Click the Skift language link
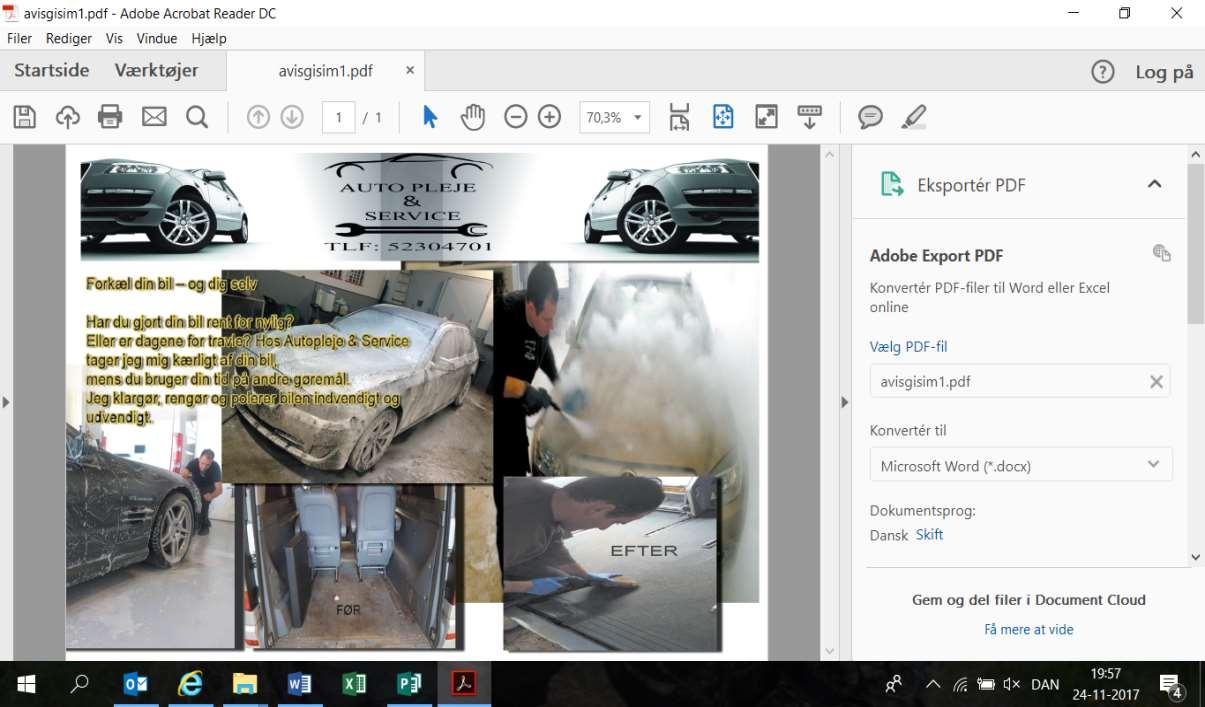This screenshot has width=1205, height=707. pos(929,534)
